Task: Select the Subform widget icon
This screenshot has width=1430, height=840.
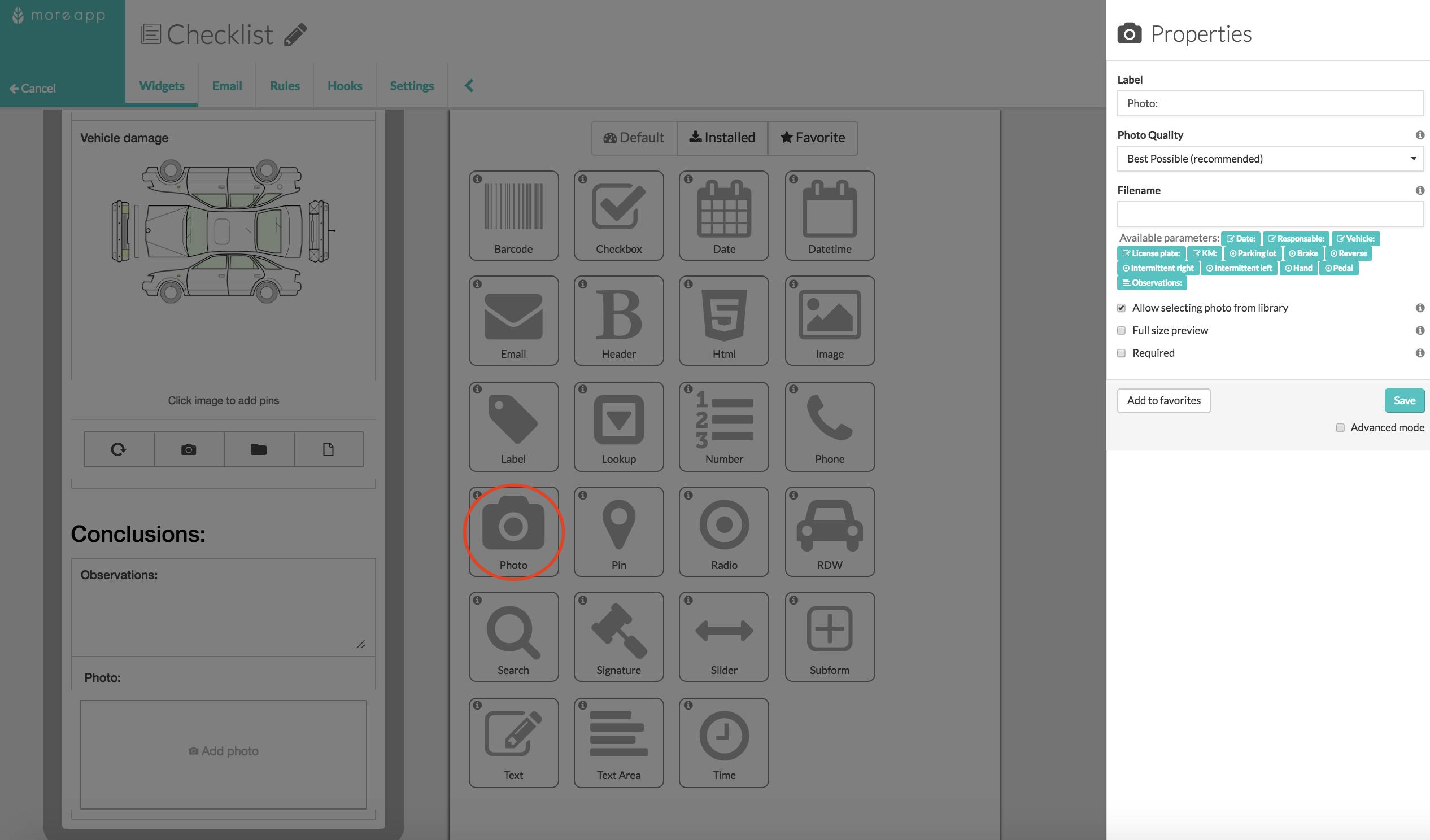Action: (829, 636)
